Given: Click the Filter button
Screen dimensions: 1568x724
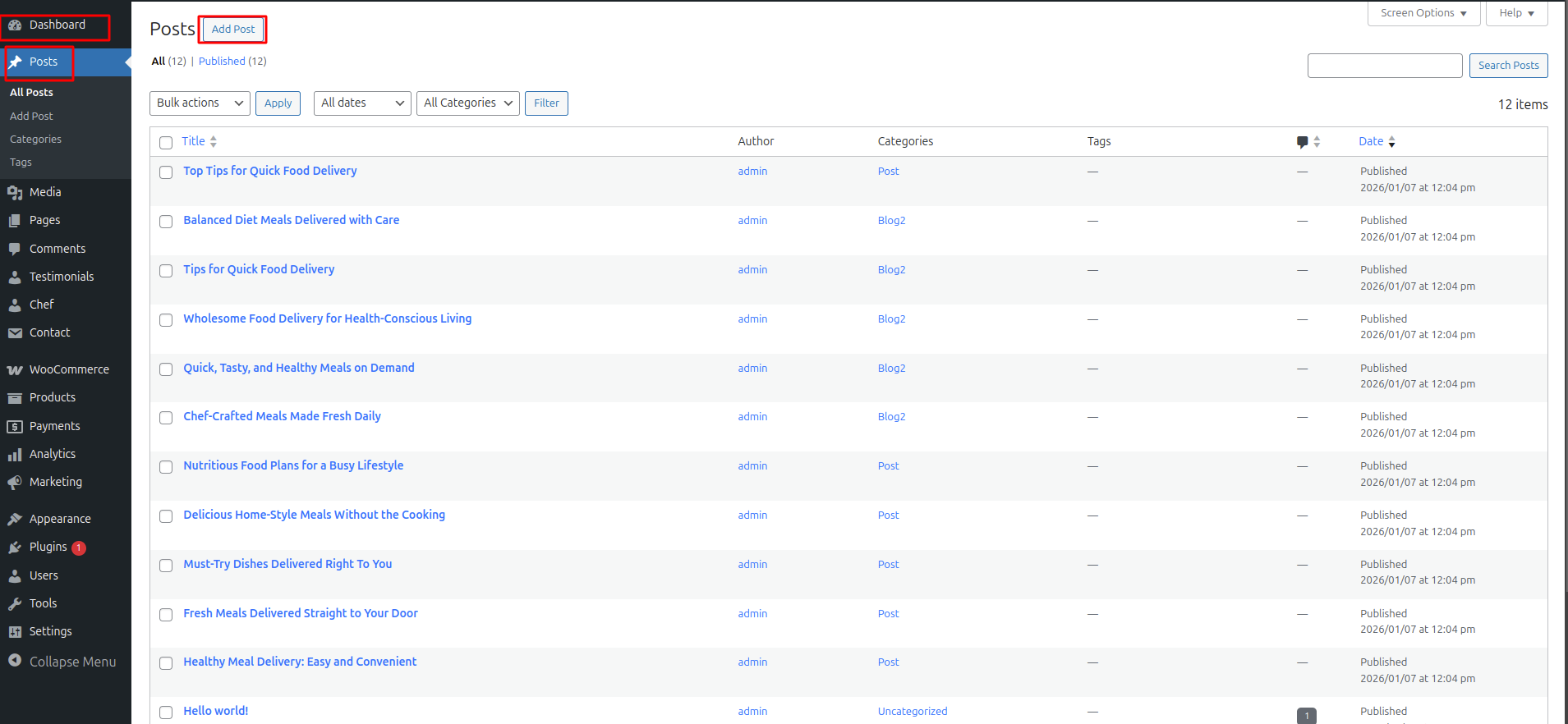Looking at the screenshot, I should pos(546,103).
